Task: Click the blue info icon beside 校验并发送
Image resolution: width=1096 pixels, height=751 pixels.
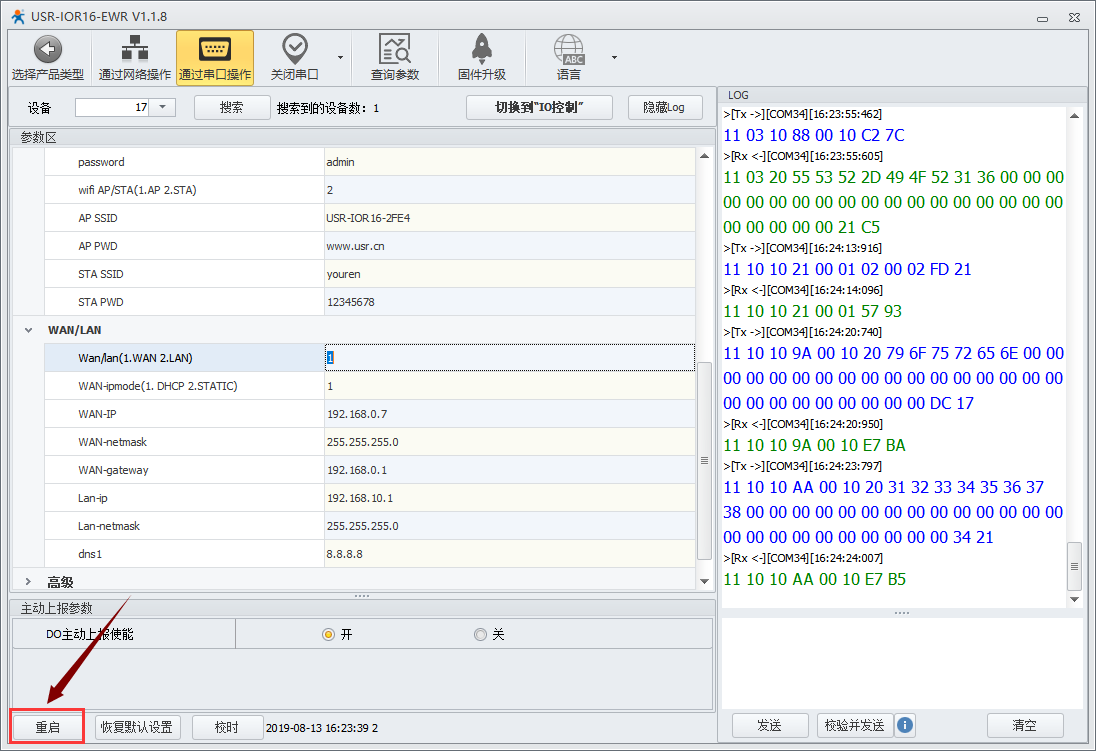Action: point(904,725)
